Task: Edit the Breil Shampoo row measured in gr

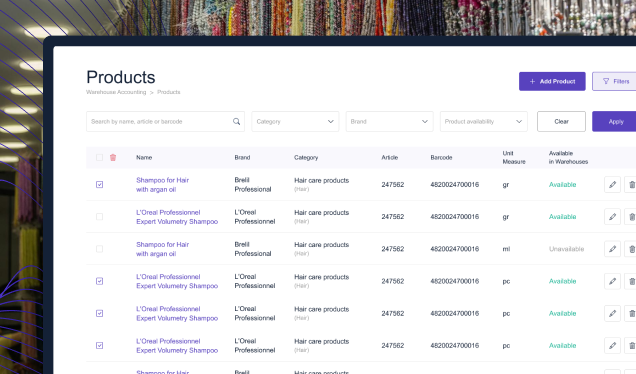Action: pyautogui.click(x=612, y=185)
